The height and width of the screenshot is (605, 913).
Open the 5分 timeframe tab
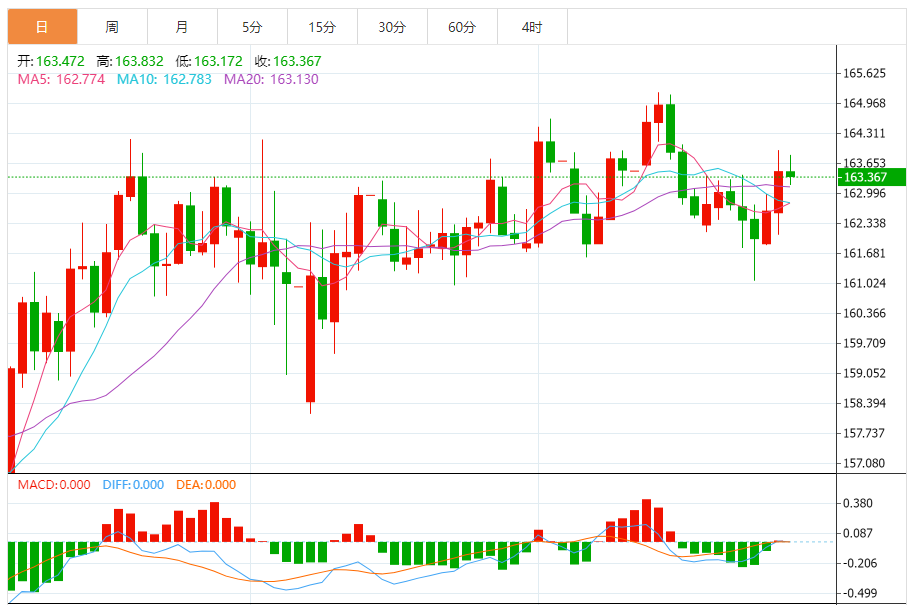[x=252, y=27]
